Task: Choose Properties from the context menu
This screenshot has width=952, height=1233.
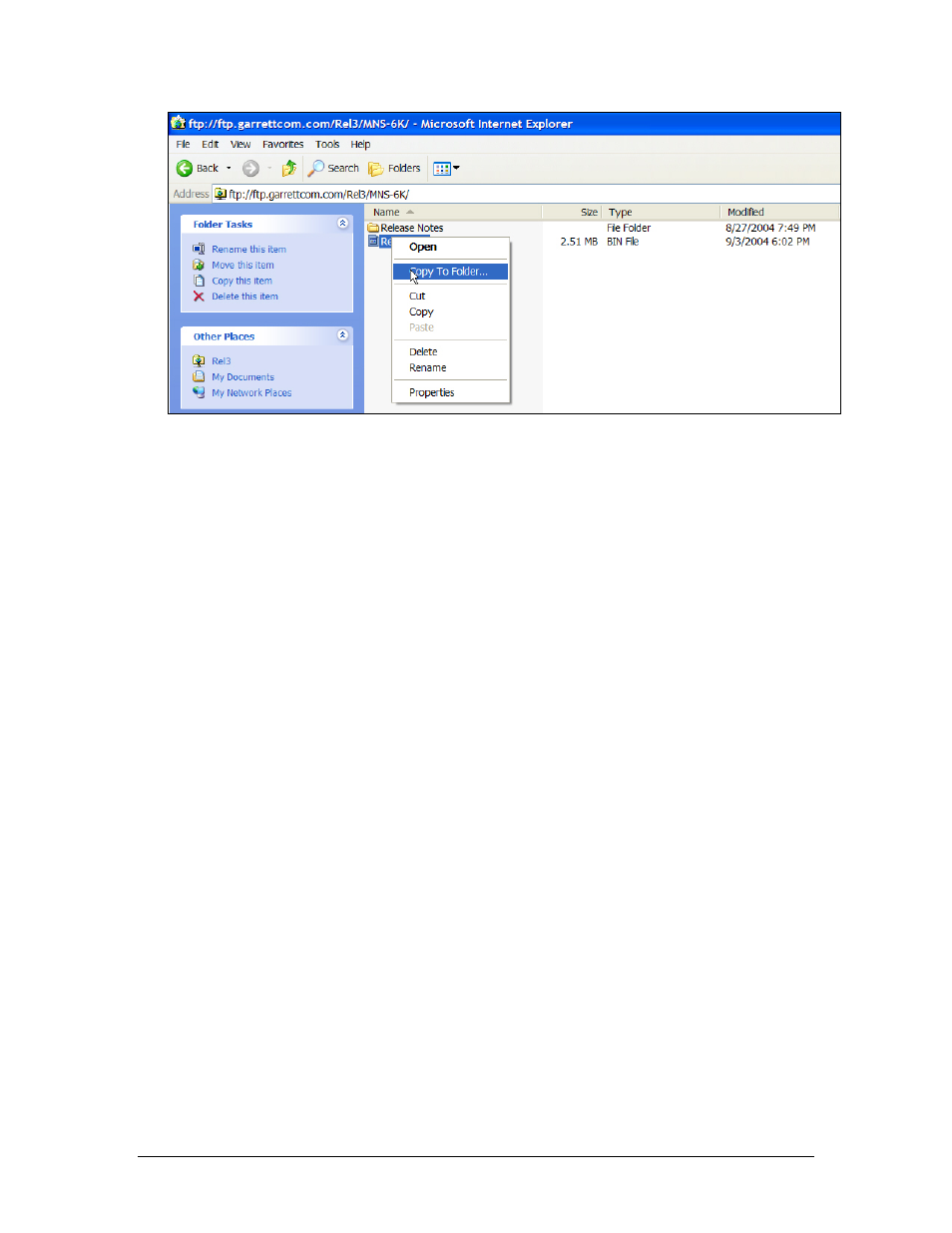Action: pyautogui.click(x=431, y=392)
